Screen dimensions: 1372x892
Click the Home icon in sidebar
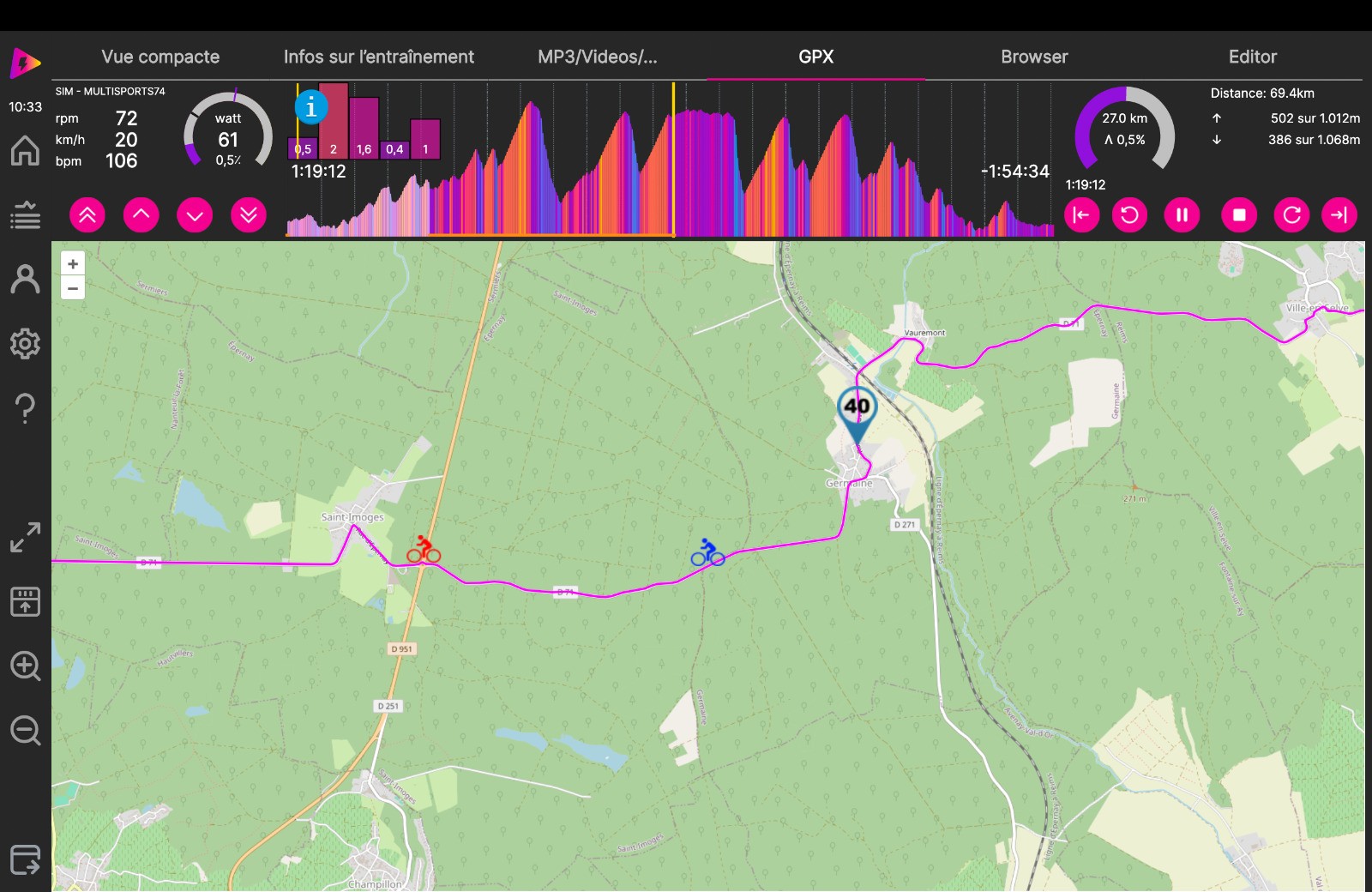pyautogui.click(x=25, y=151)
